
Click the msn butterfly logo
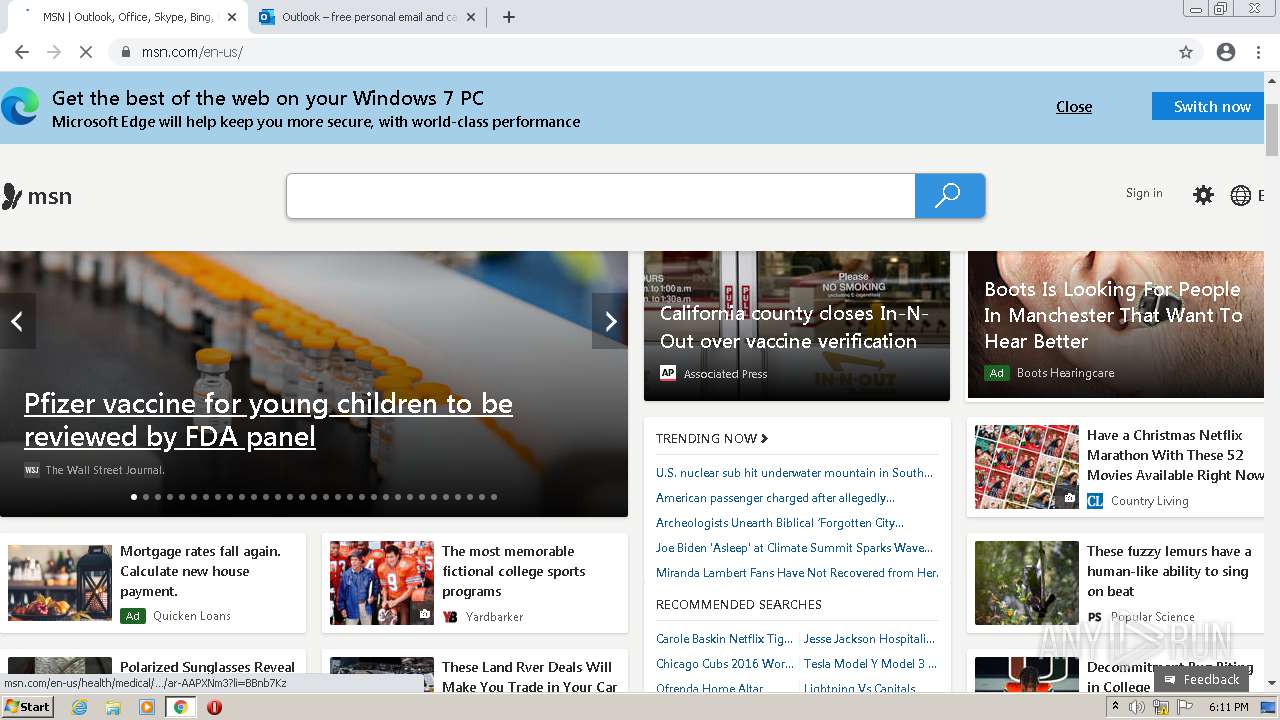37,196
